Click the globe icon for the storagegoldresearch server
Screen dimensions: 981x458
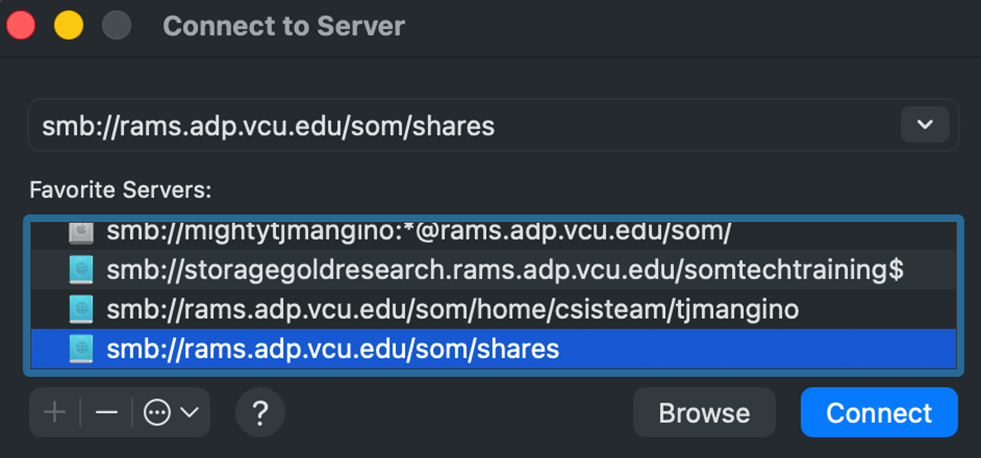[81, 269]
